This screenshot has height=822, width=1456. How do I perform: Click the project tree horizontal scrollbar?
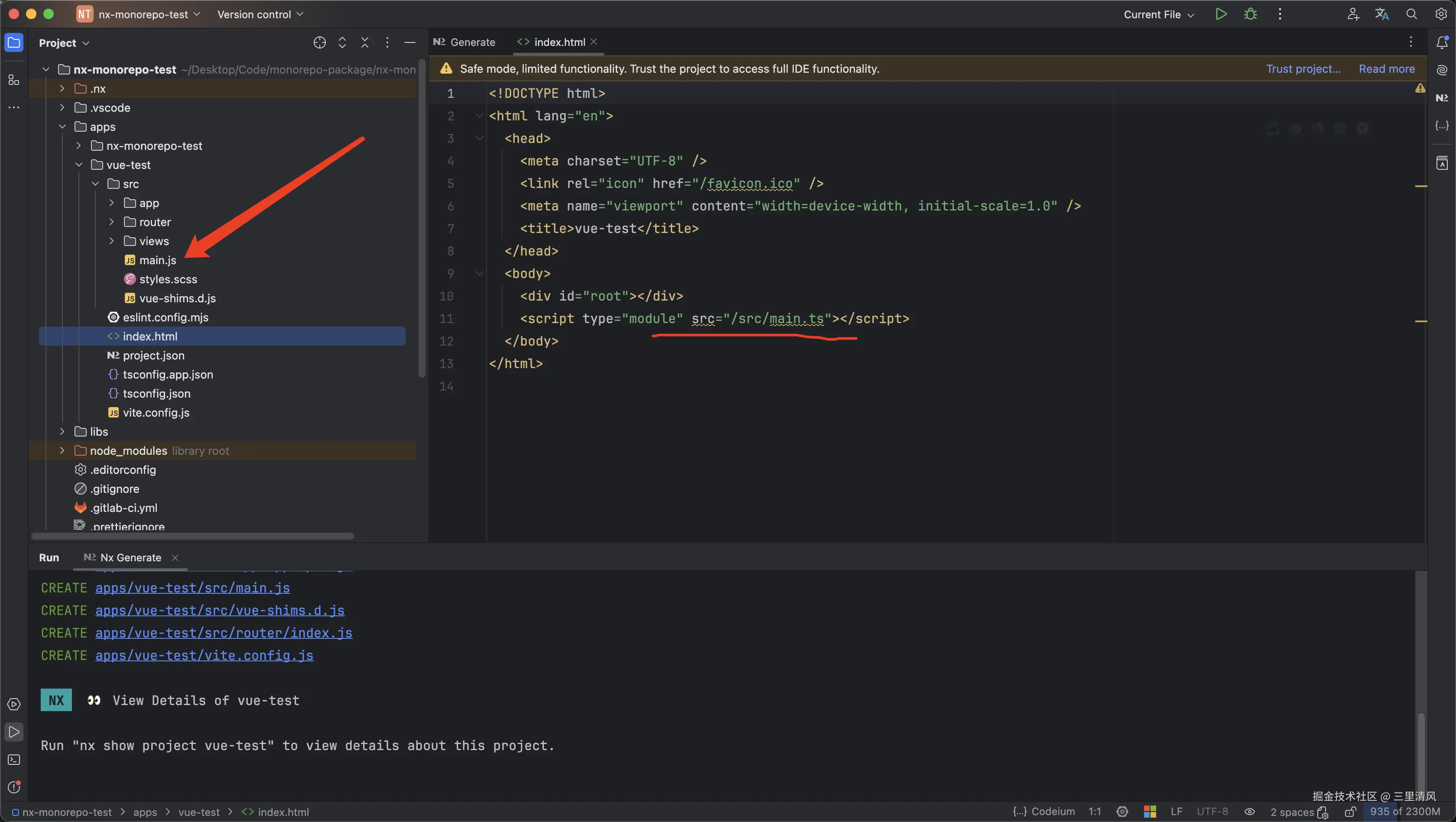tap(192, 536)
